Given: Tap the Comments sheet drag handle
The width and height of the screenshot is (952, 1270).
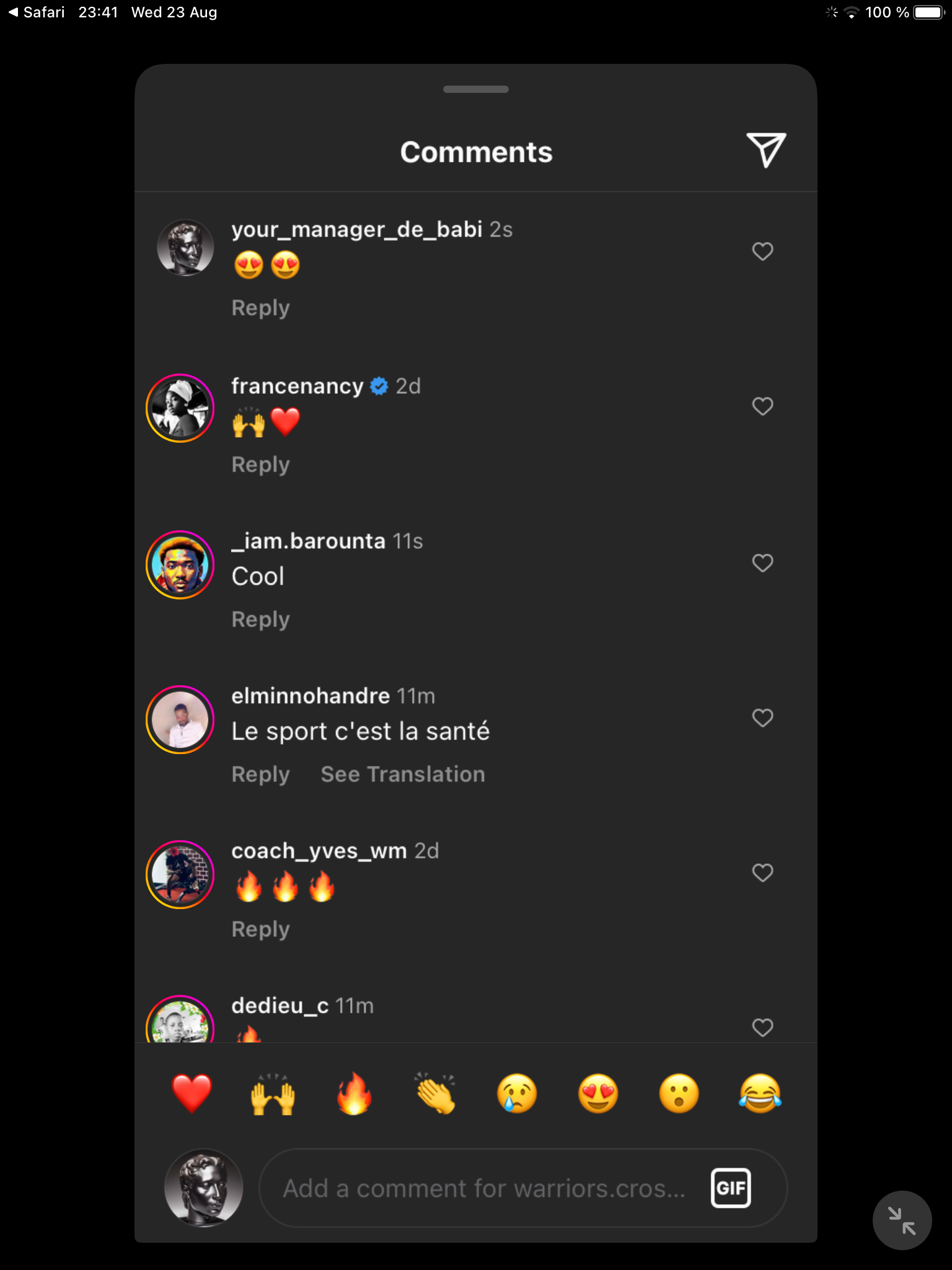Looking at the screenshot, I should (476, 89).
